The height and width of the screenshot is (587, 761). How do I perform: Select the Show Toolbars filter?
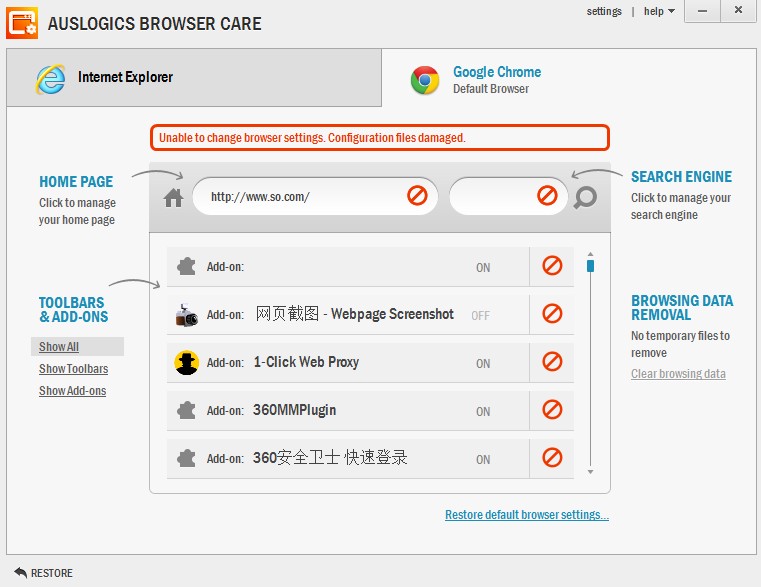point(73,369)
